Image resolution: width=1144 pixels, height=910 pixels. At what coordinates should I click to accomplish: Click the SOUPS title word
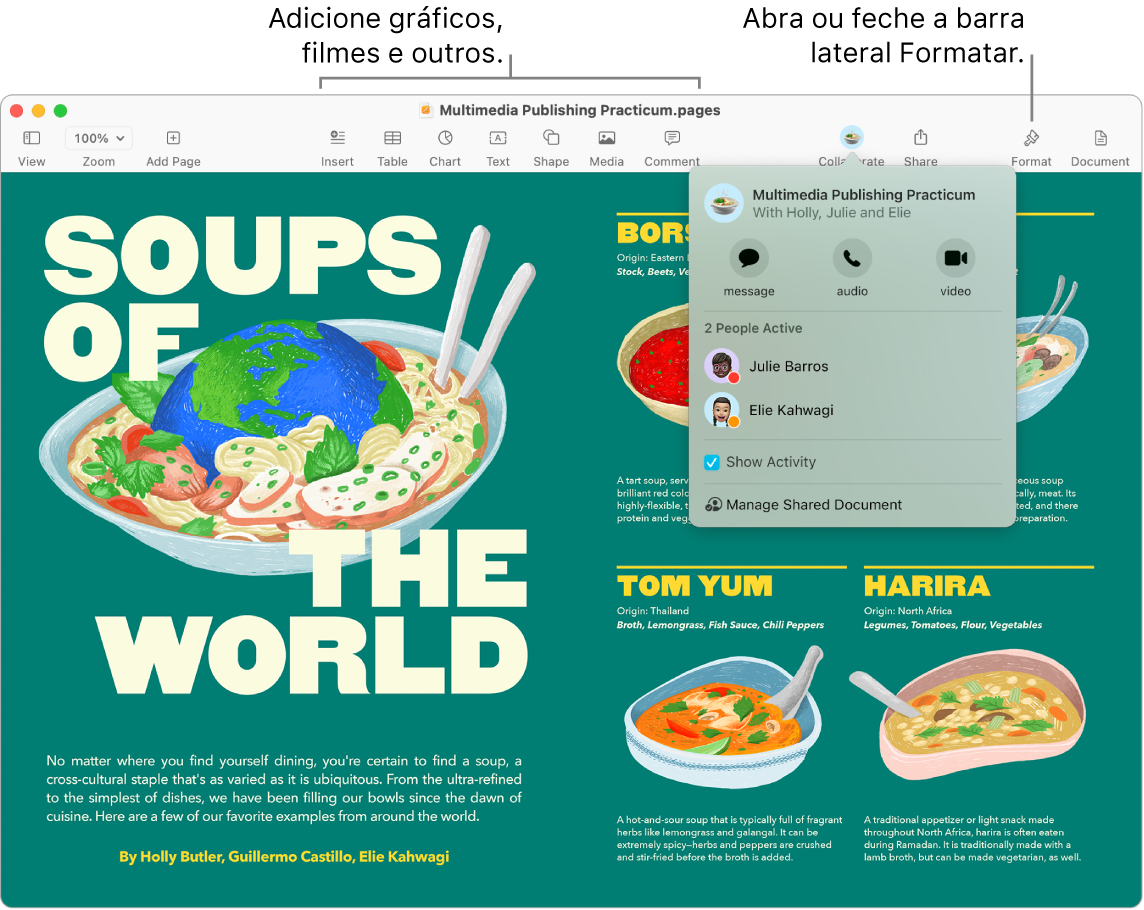(243, 254)
